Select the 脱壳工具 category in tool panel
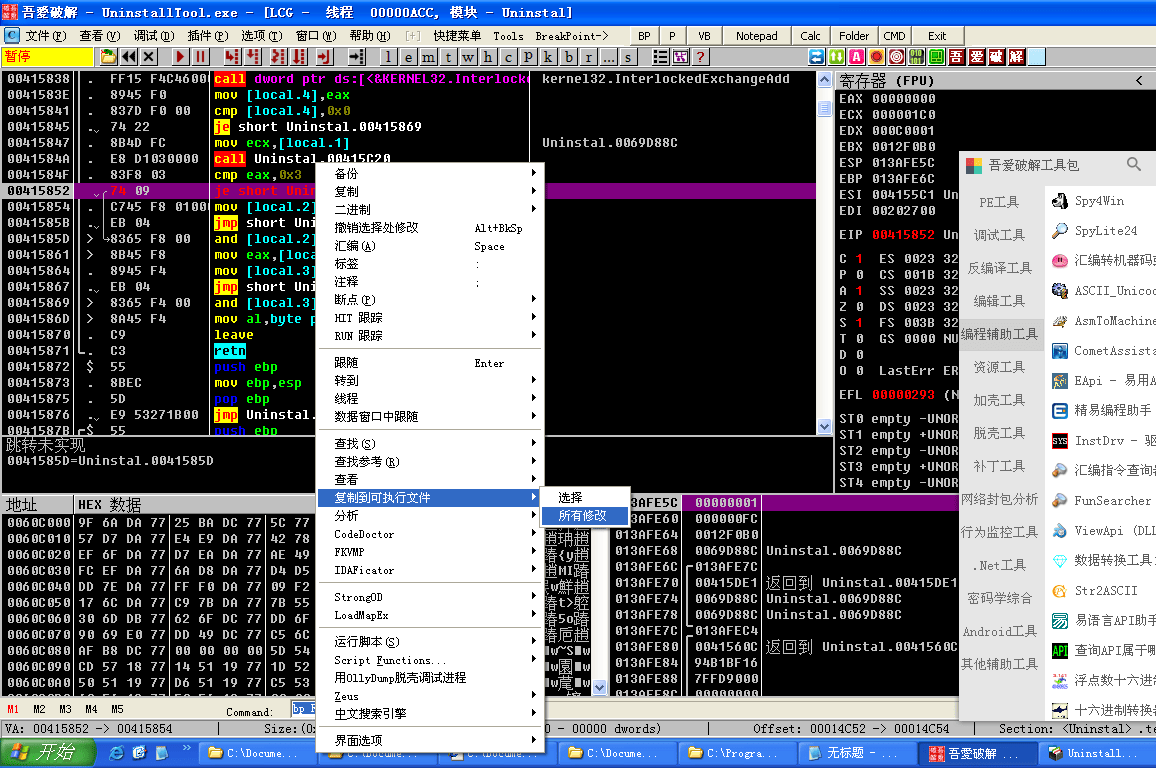Image resolution: width=1156 pixels, height=768 pixels. (x=999, y=433)
